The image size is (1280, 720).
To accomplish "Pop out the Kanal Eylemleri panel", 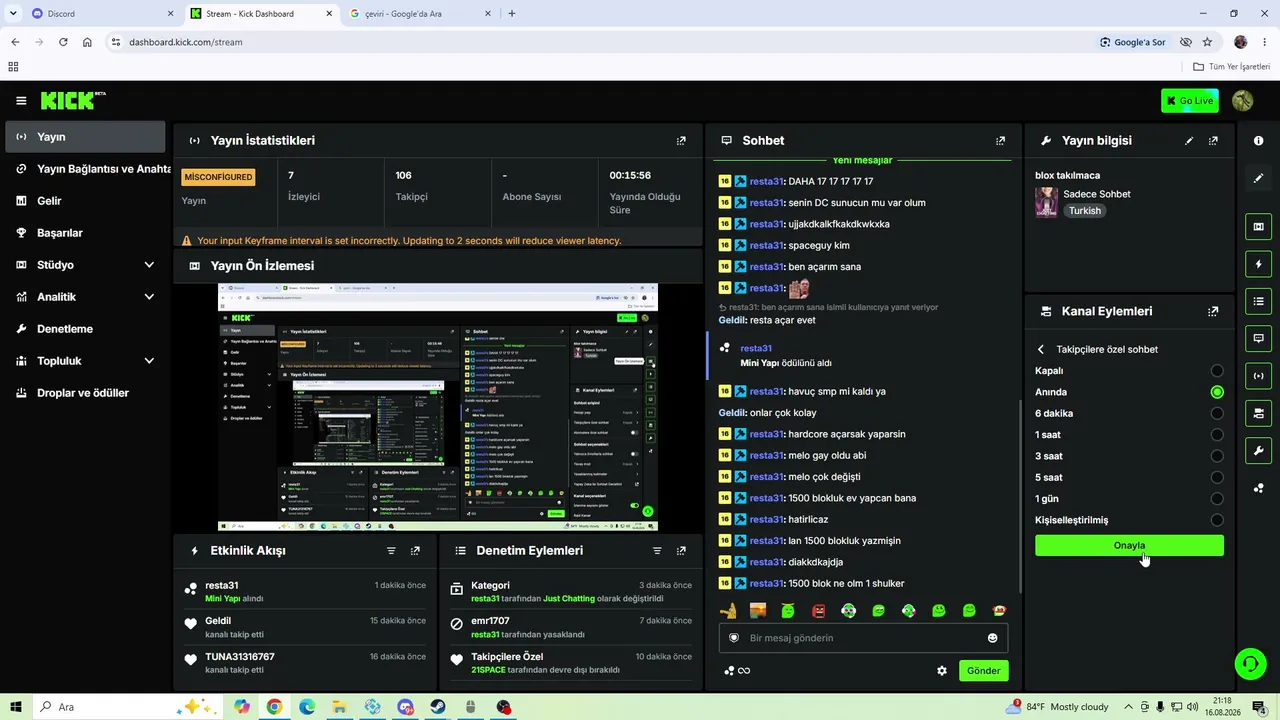I will coord(1213,311).
